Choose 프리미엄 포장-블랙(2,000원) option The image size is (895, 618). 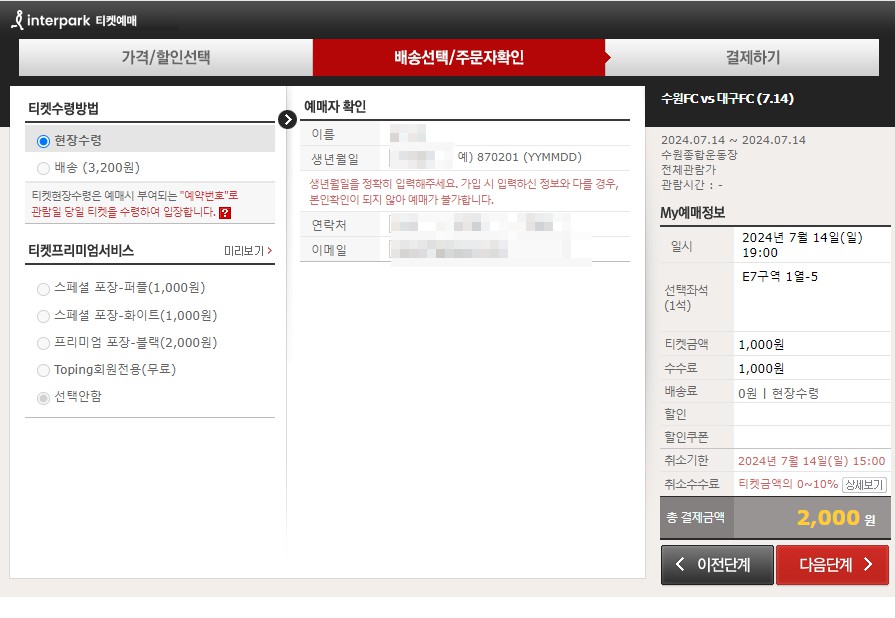coord(43,343)
